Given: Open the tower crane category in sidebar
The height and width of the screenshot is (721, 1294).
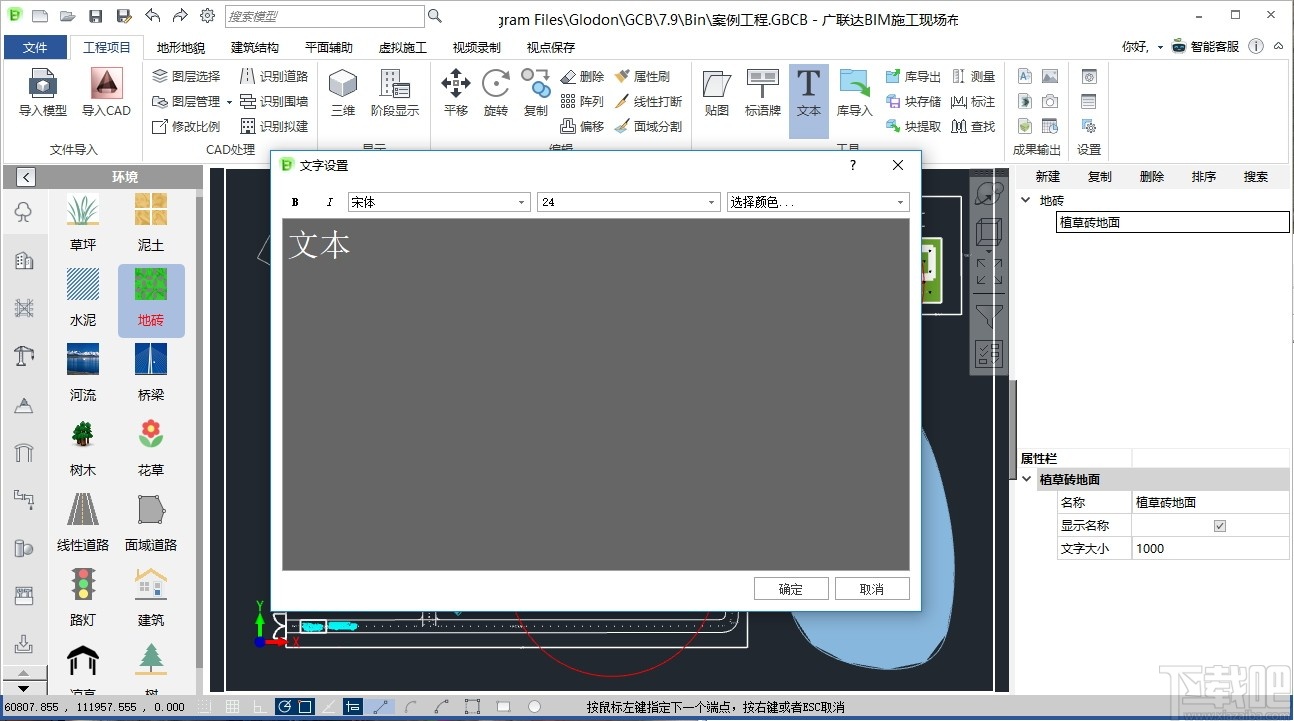Looking at the screenshot, I should point(24,355).
